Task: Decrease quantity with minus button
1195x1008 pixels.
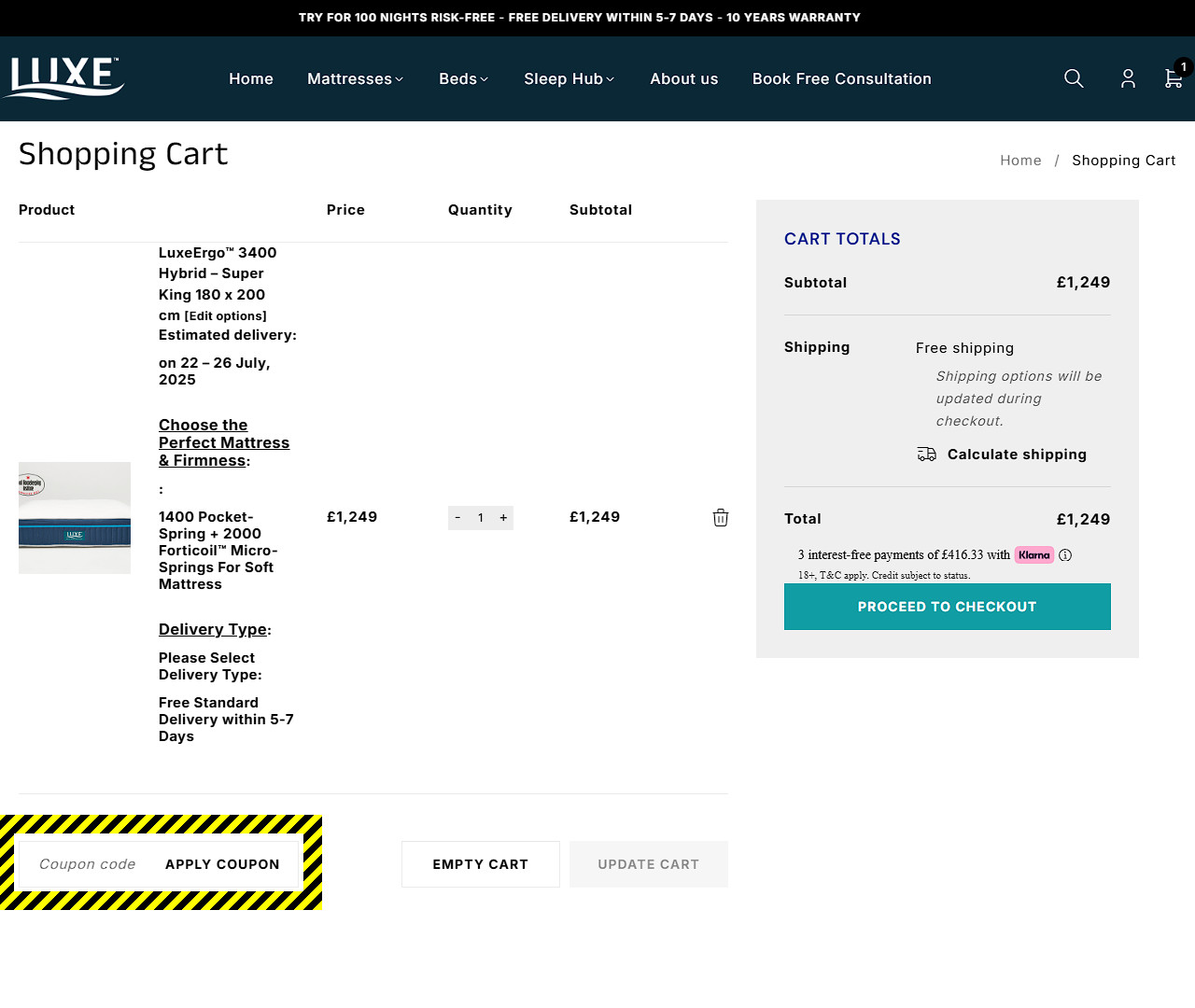Action: tap(457, 518)
